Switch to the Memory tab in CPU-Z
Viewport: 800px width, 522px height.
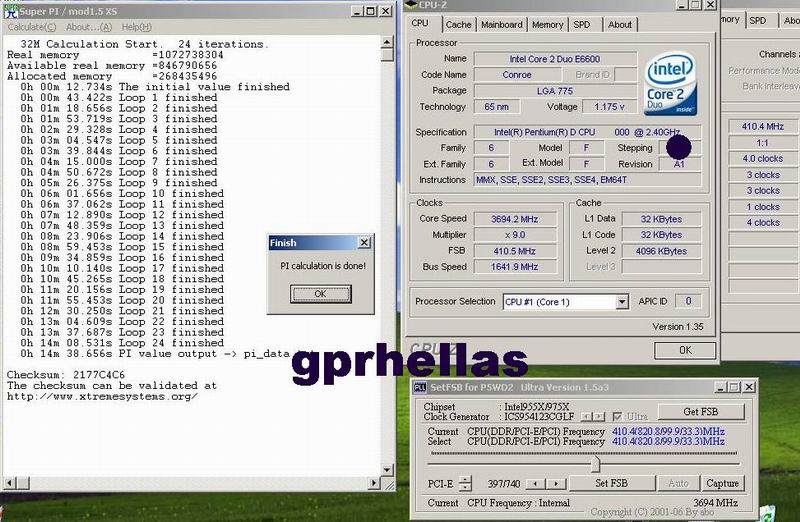(547, 24)
